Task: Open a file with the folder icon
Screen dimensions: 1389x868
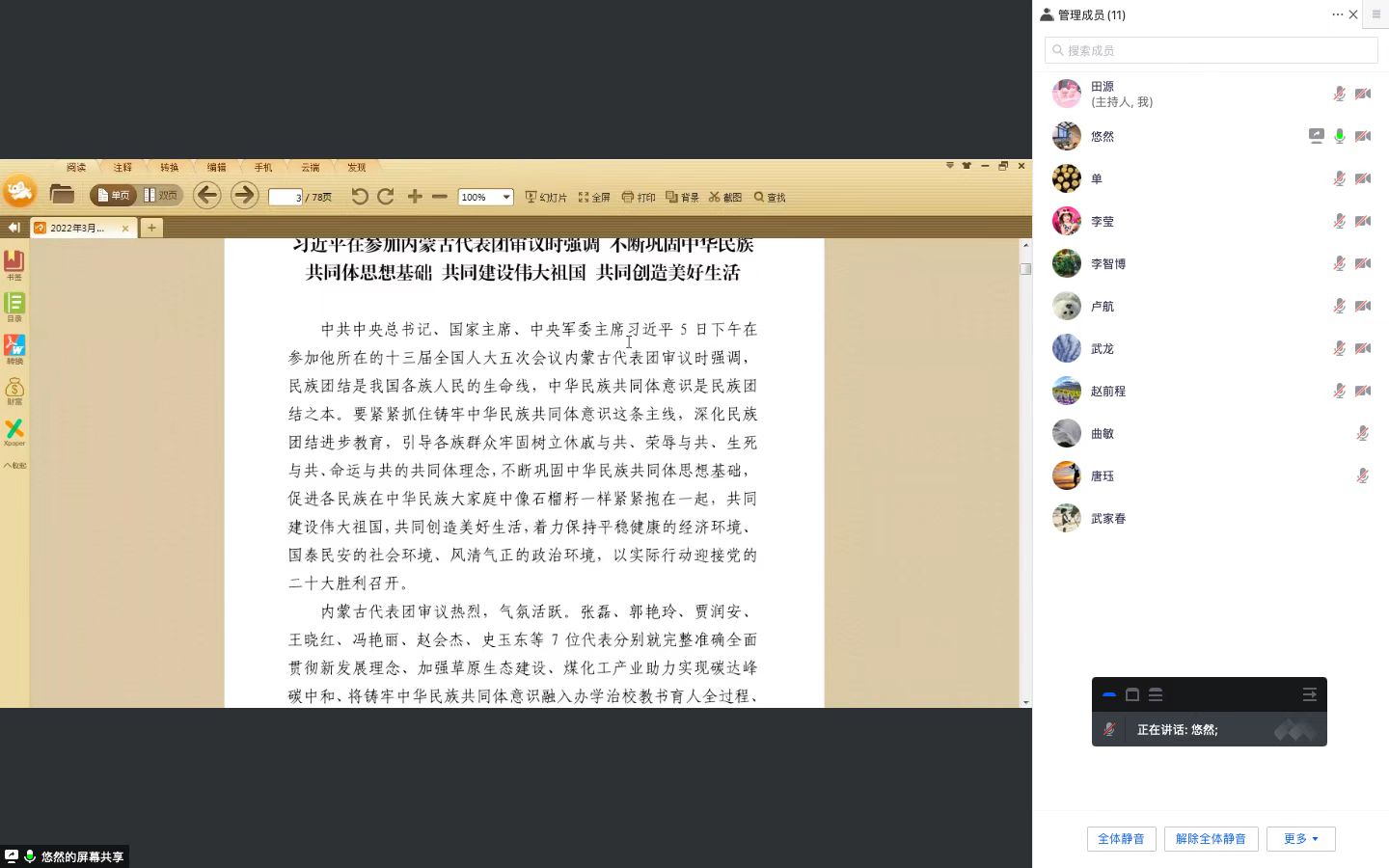Action: (x=62, y=195)
